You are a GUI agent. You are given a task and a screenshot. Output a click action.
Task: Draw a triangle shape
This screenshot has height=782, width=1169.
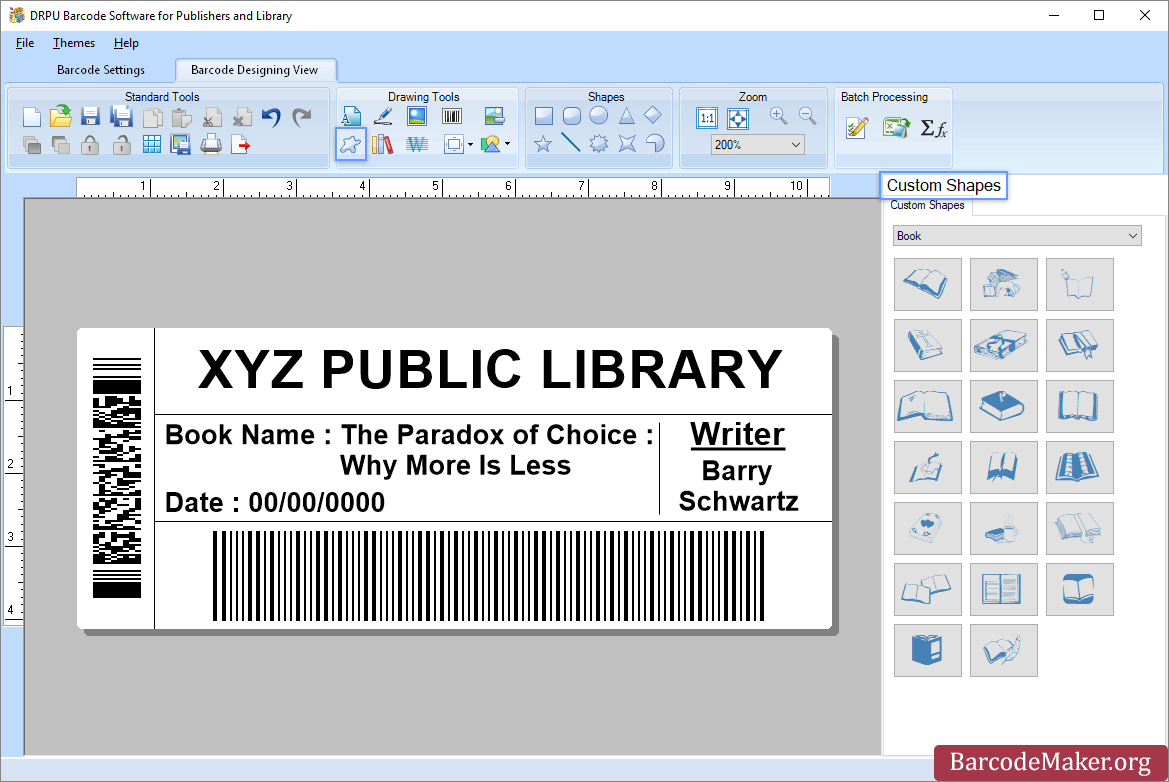pyautogui.click(x=626, y=116)
